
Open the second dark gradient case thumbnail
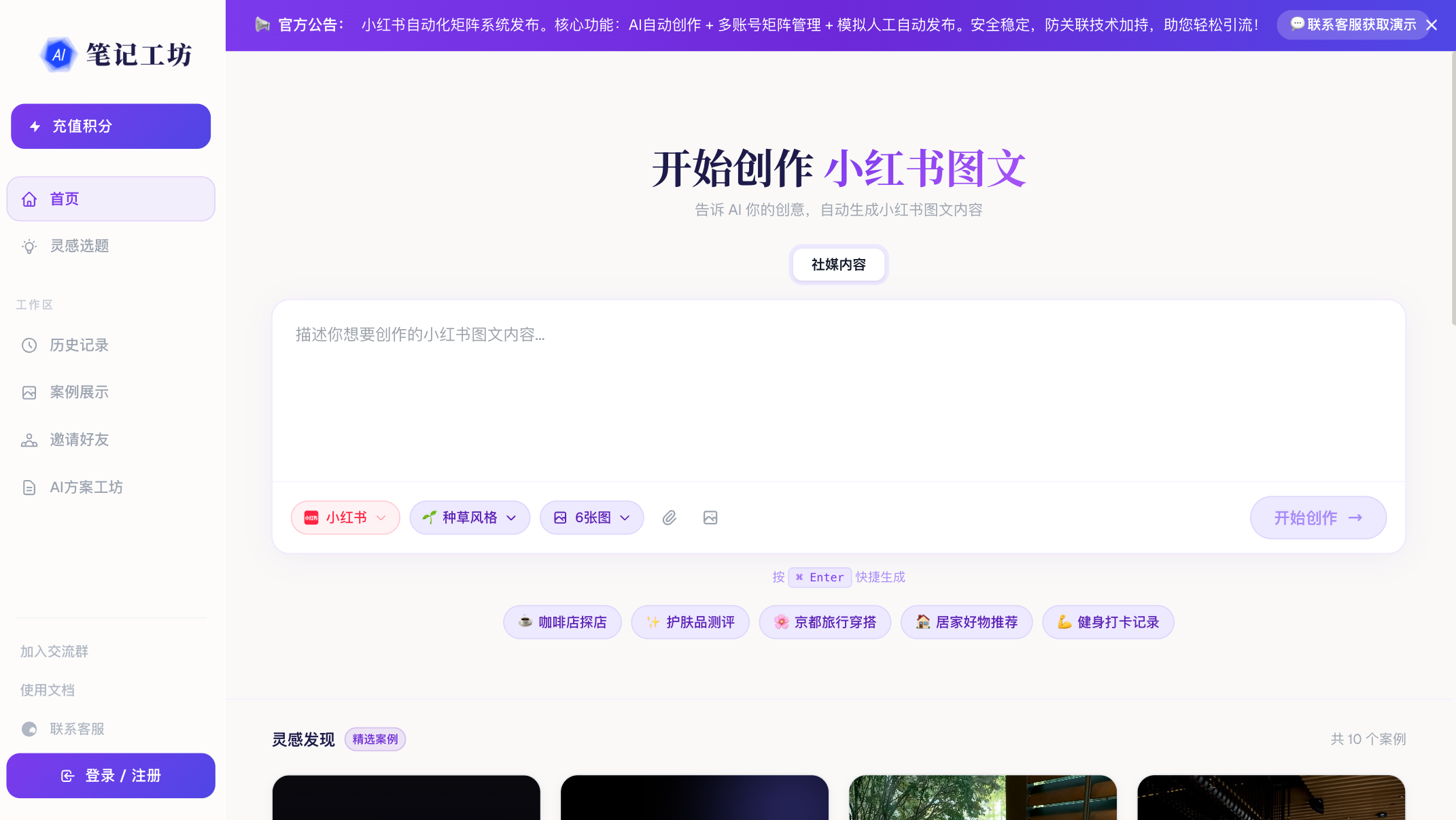point(695,798)
